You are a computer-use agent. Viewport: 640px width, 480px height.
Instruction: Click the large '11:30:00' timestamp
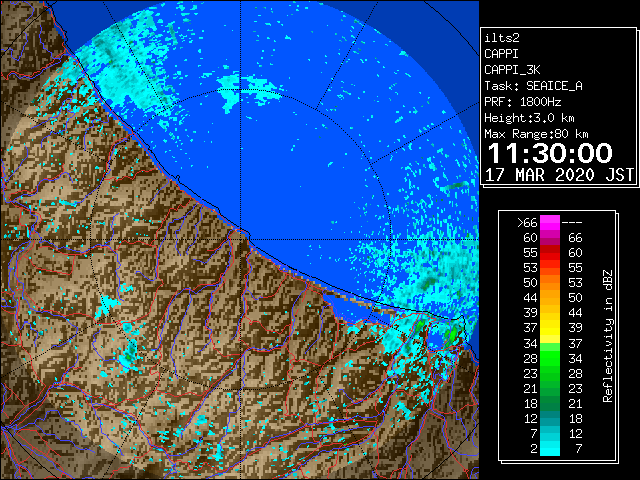click(550, 153)
